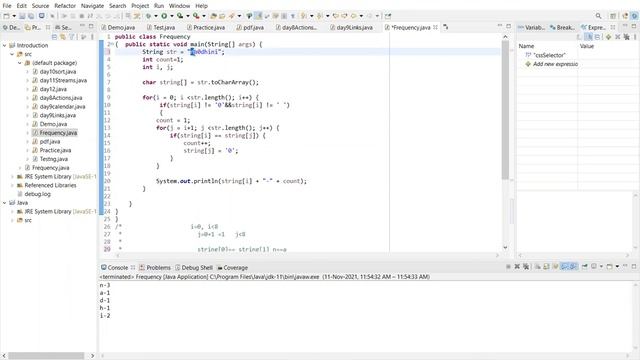Switch to the Breakpoints view tab

tap(562, 27)
